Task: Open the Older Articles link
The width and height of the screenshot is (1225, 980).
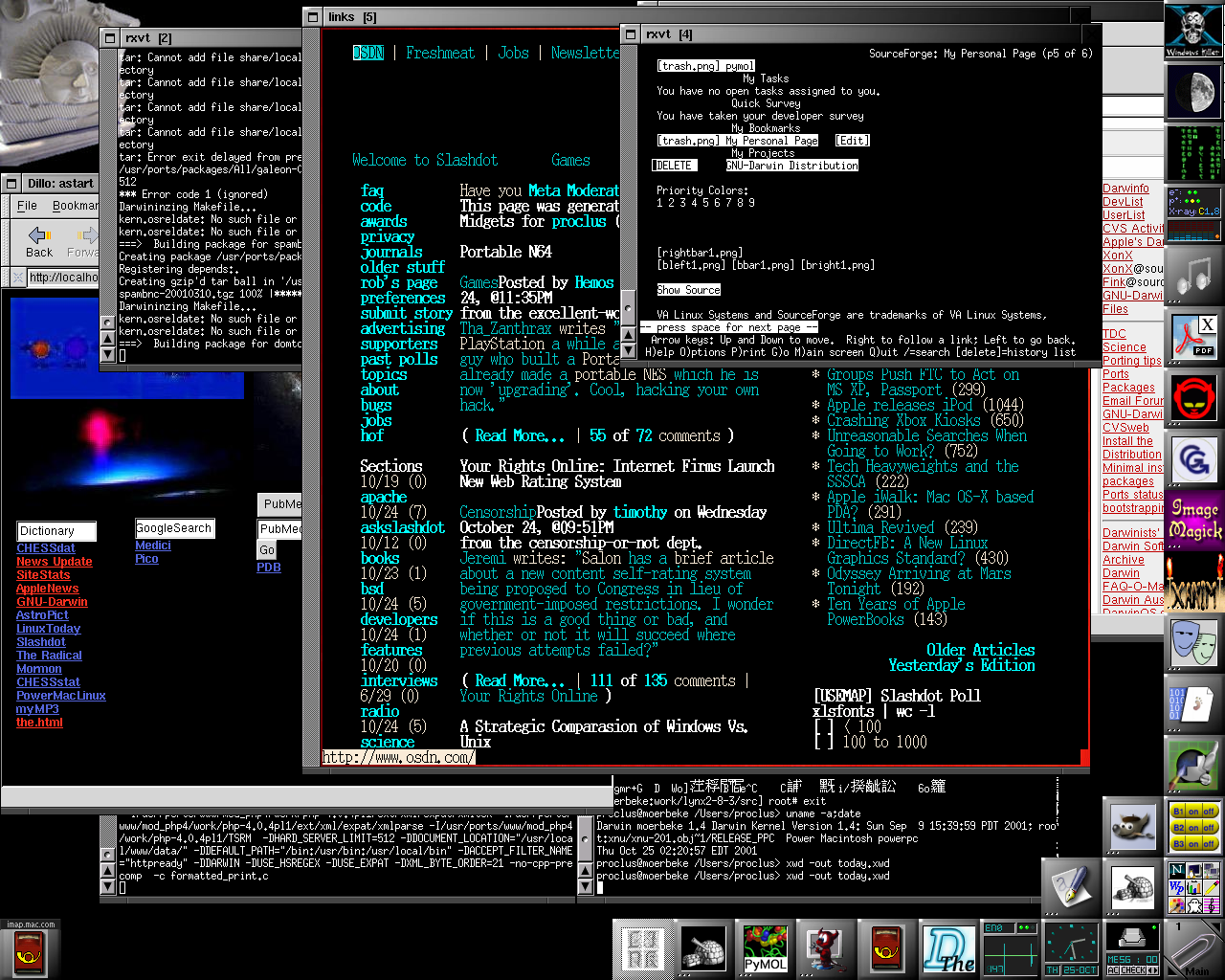Action: pyautogui.click(x=980, y=650)
